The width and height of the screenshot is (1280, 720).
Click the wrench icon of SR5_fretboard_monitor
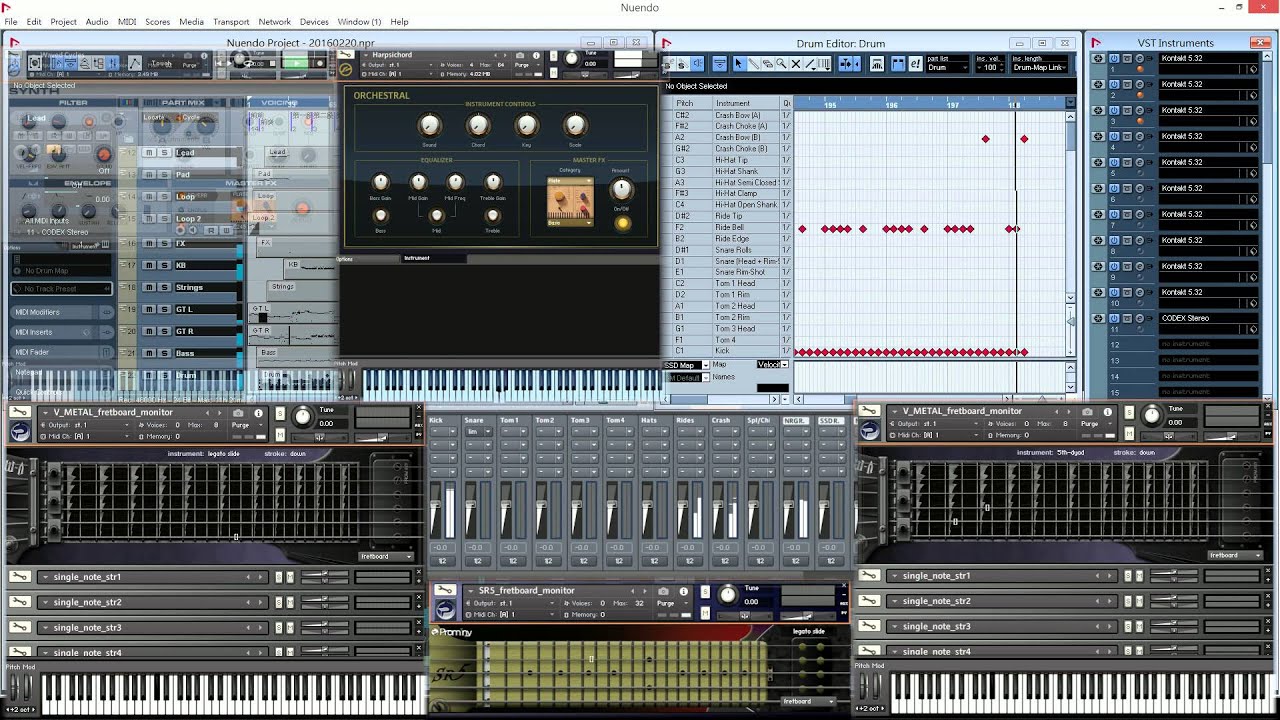click(x=446, y=591)
